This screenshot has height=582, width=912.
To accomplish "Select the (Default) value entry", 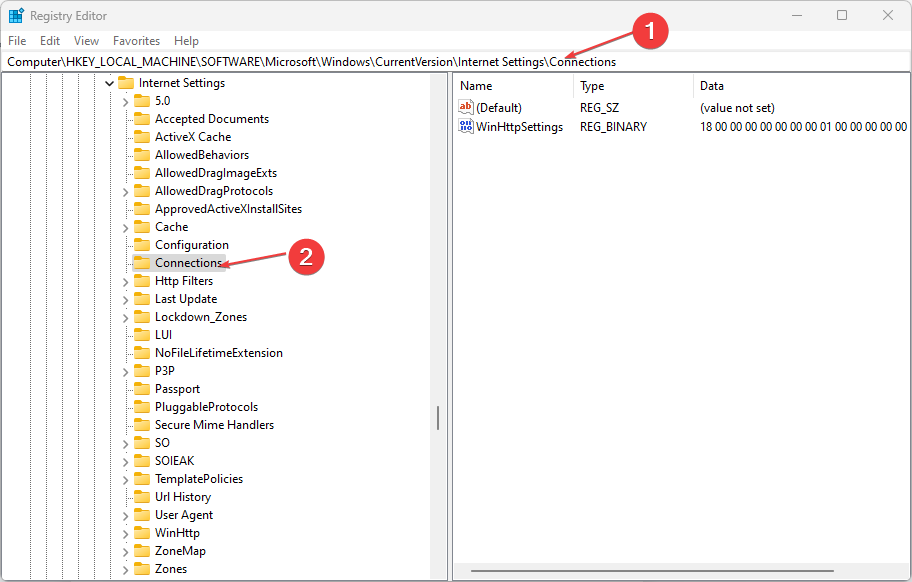I will pyautogui.click(x=498, y=108).
